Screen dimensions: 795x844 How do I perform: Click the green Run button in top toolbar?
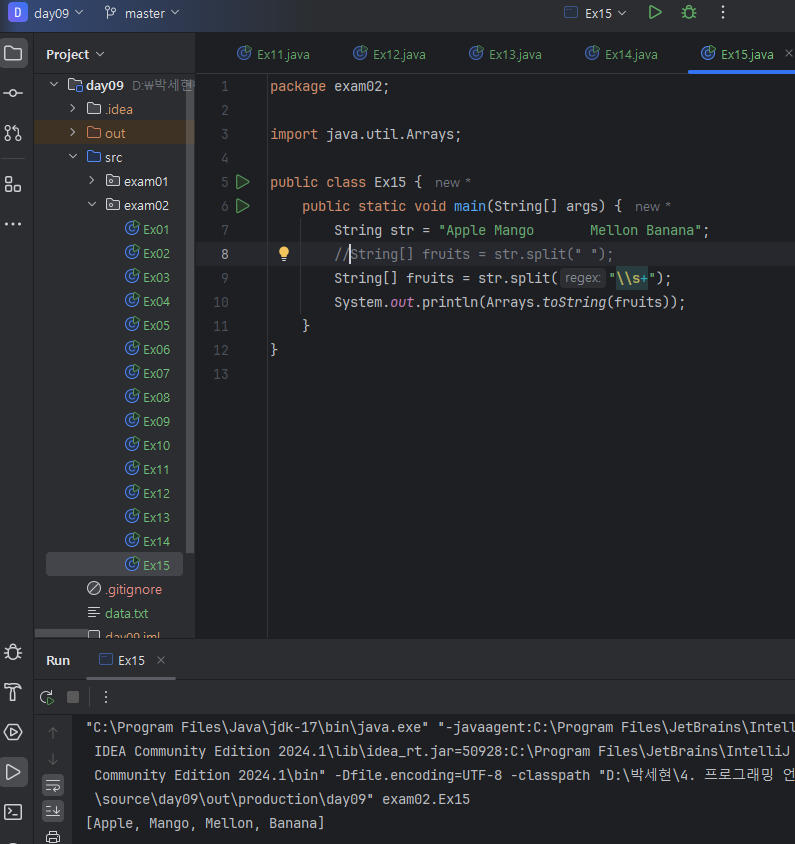(x=654, y=13)
